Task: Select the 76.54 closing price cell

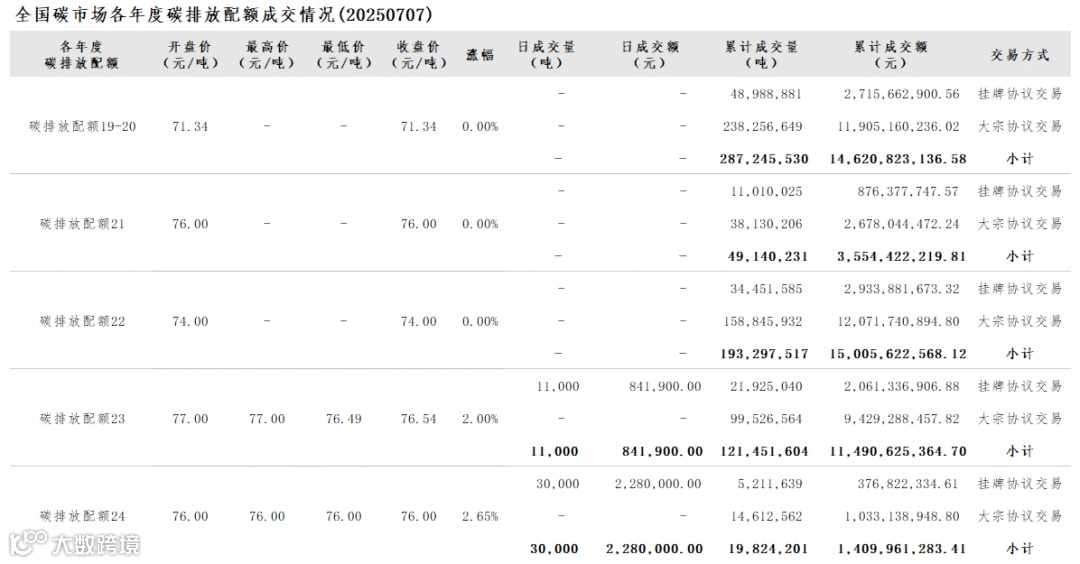Action: coord(418,419)
